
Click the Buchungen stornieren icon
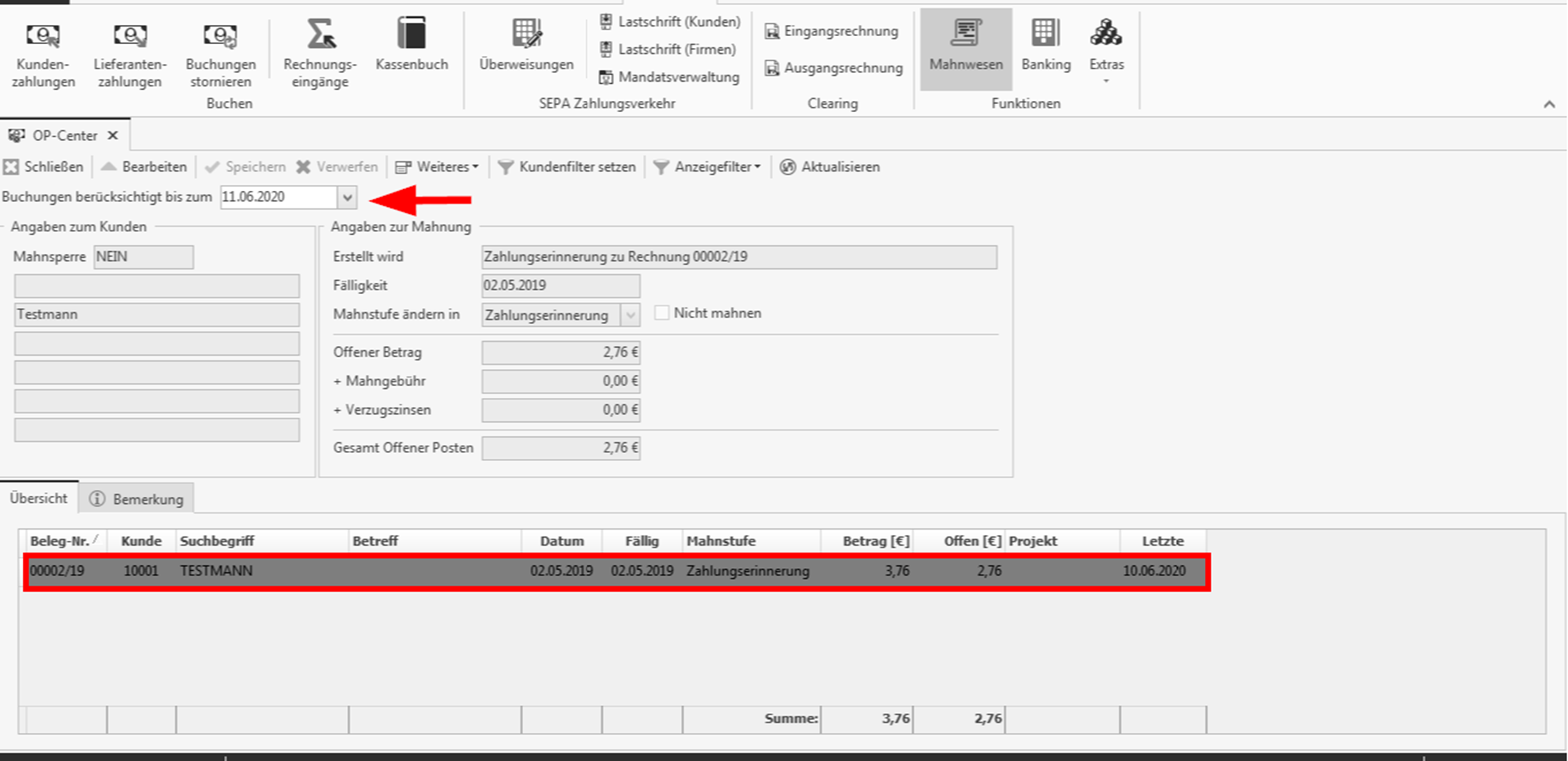(x=220, y=36)
